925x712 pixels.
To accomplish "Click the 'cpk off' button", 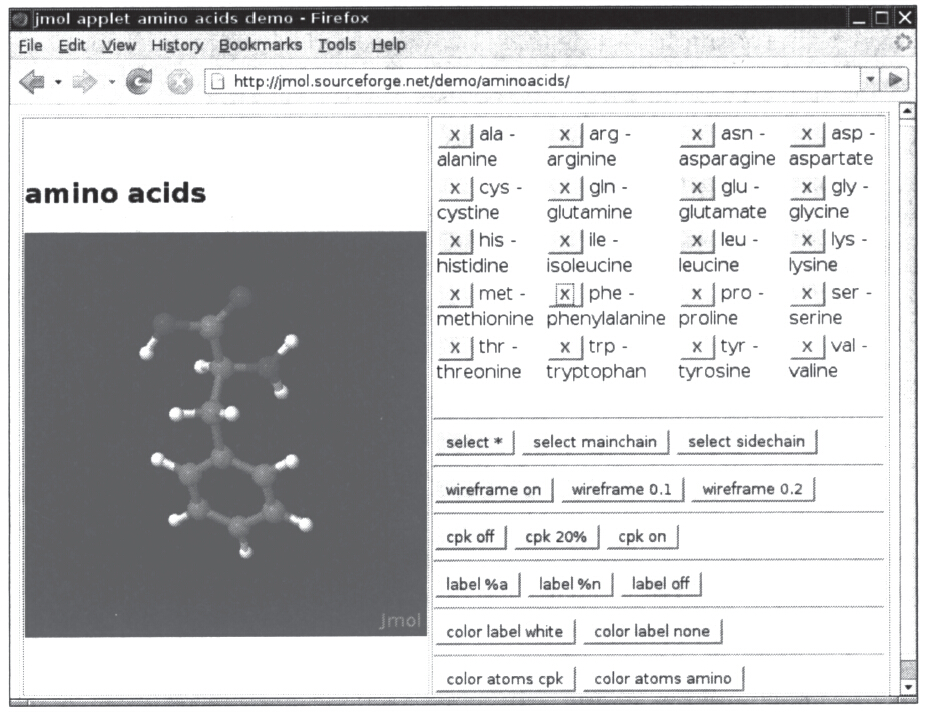I will 470,537.
